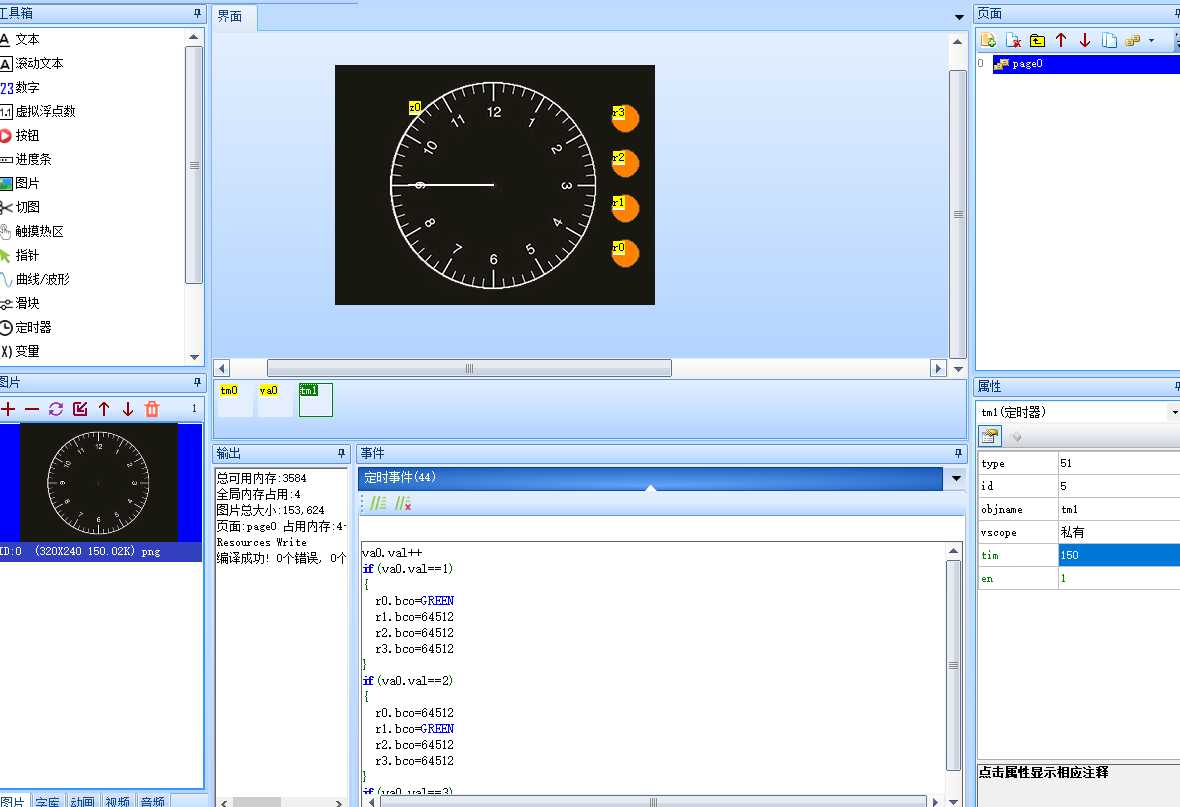Select the 虚拟浮点数 float component

(x=38, y=111)
